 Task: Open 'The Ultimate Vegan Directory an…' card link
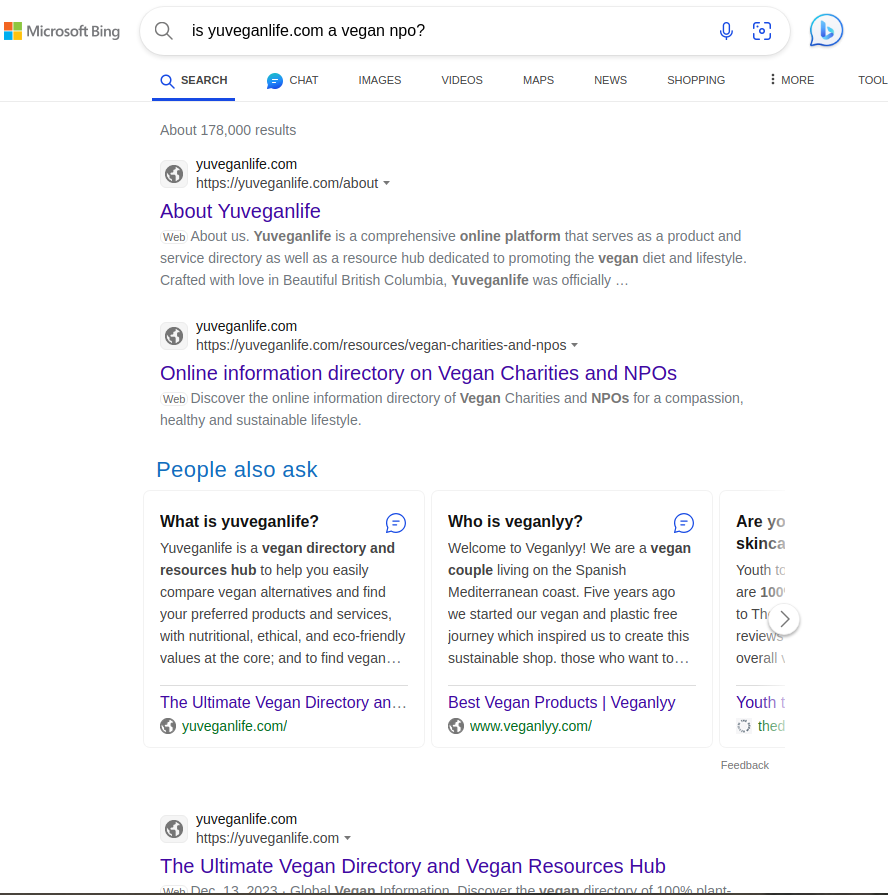pyautogui.click(x=283, y=702)
